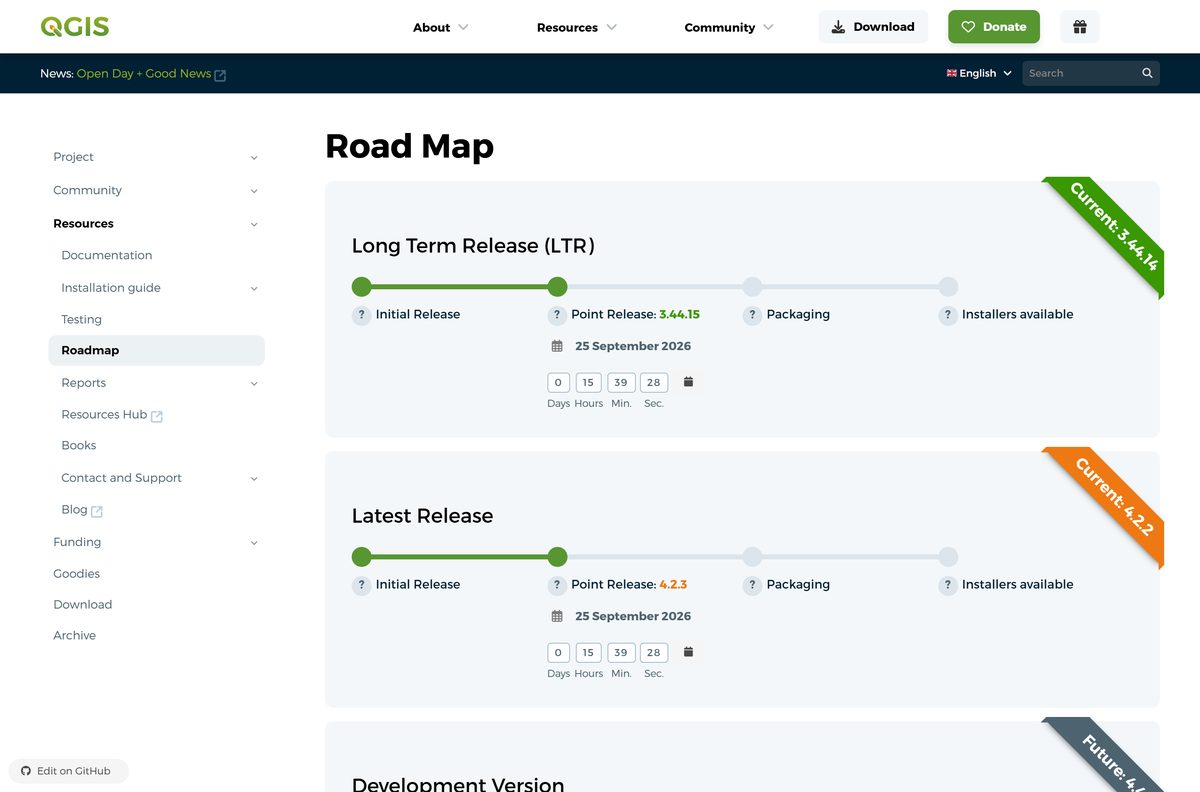Screen dimensions: 1200x792
Task: Click the LTR Packaging timeline node
Action: (x=752, y=287)
